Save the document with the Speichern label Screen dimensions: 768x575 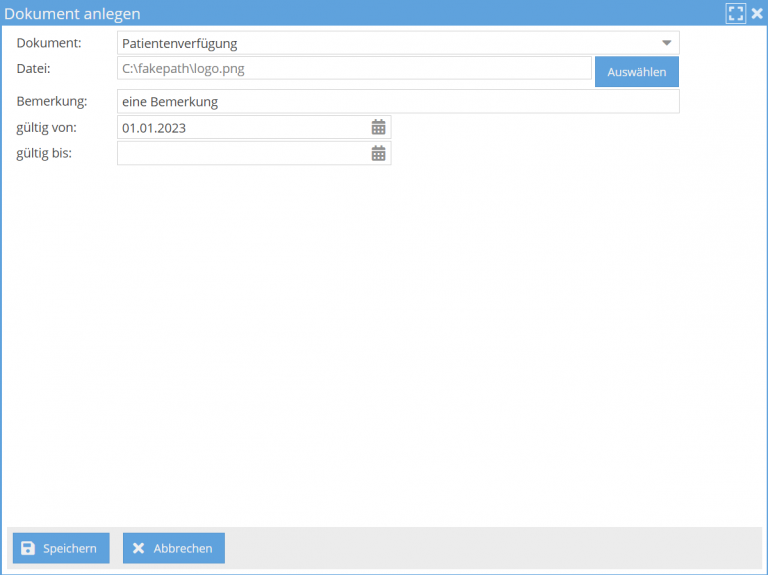click(x=70, y=548)
